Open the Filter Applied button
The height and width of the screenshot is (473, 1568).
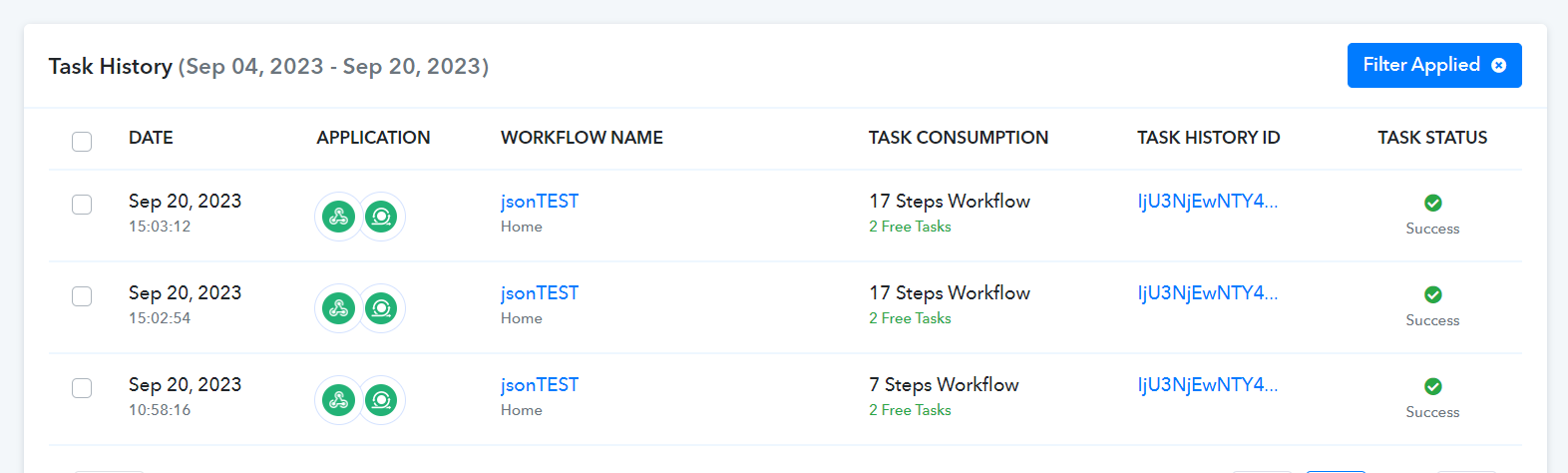pos(1434,65)
